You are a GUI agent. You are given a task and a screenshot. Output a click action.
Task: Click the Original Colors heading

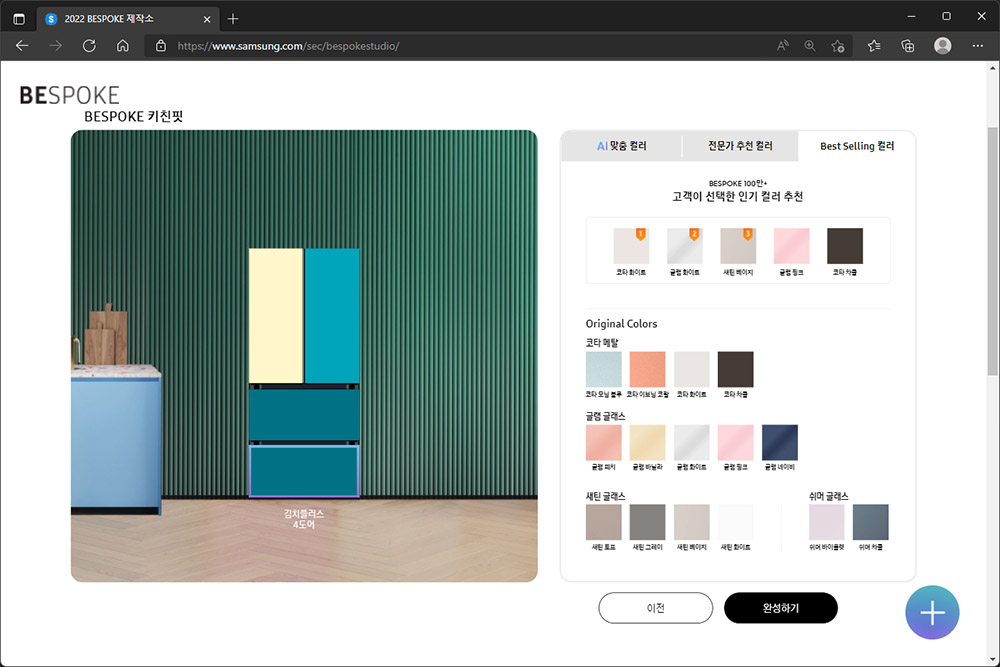(x=621, y=323)
